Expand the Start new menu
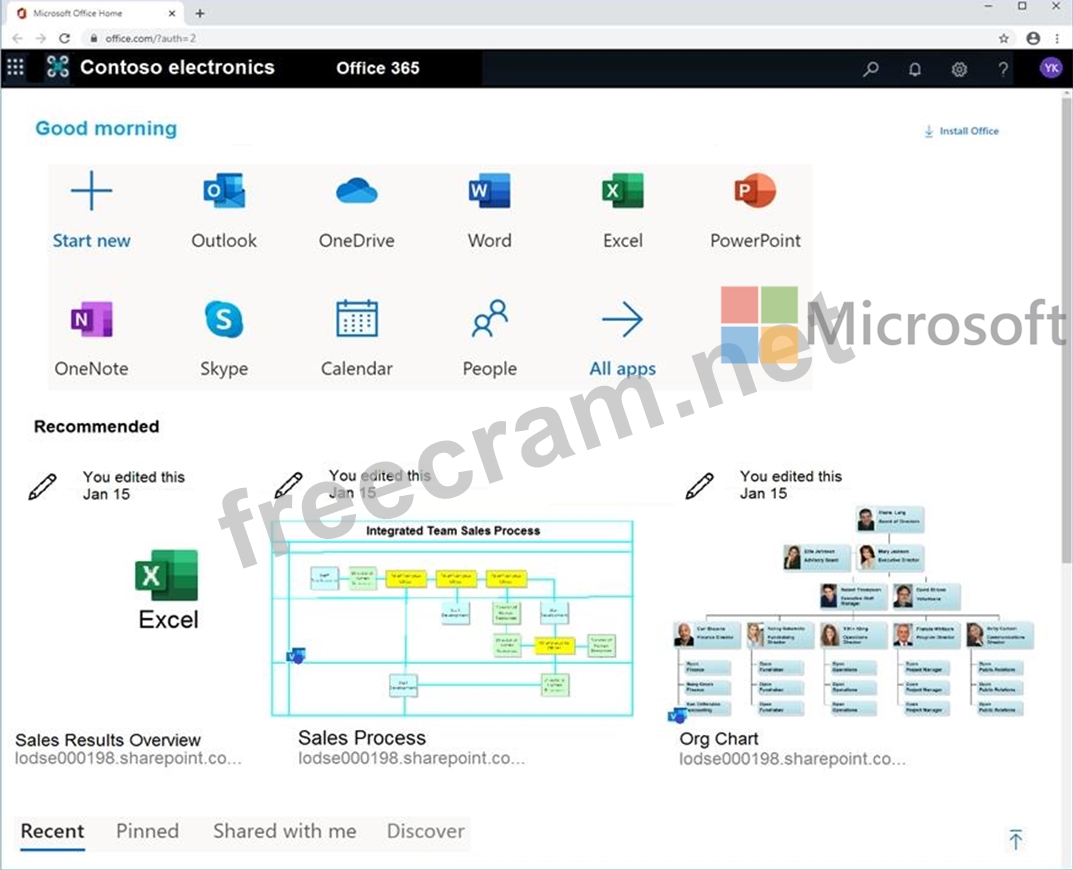Viewport: 1073px width, 870px height. pyautogui.click(x=91, y=191)
